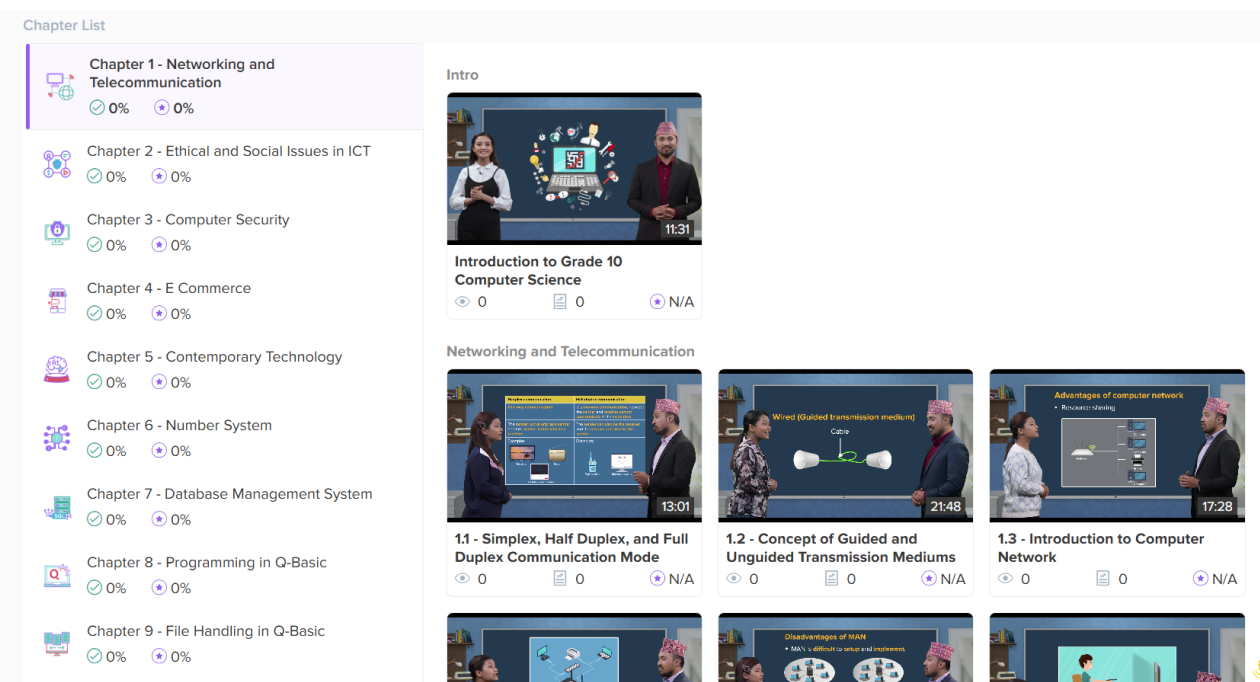1260x682 pixels.
Task: Click the Chapter 8 Q-Basic programming icon
Action: 57,576
